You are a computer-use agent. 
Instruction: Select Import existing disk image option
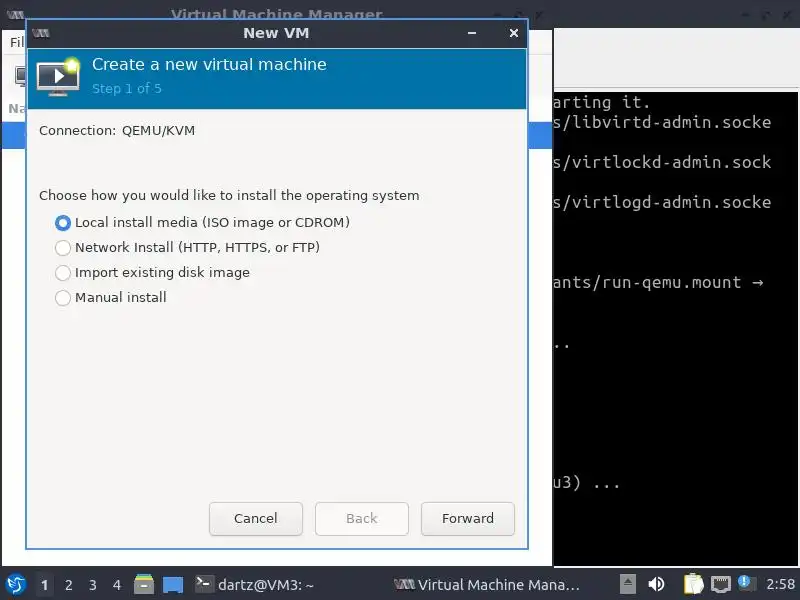point(152,272)
